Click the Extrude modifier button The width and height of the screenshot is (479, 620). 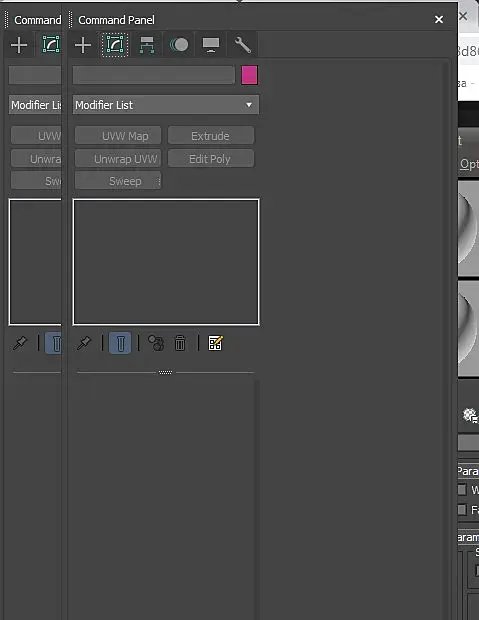coord(211,136)
